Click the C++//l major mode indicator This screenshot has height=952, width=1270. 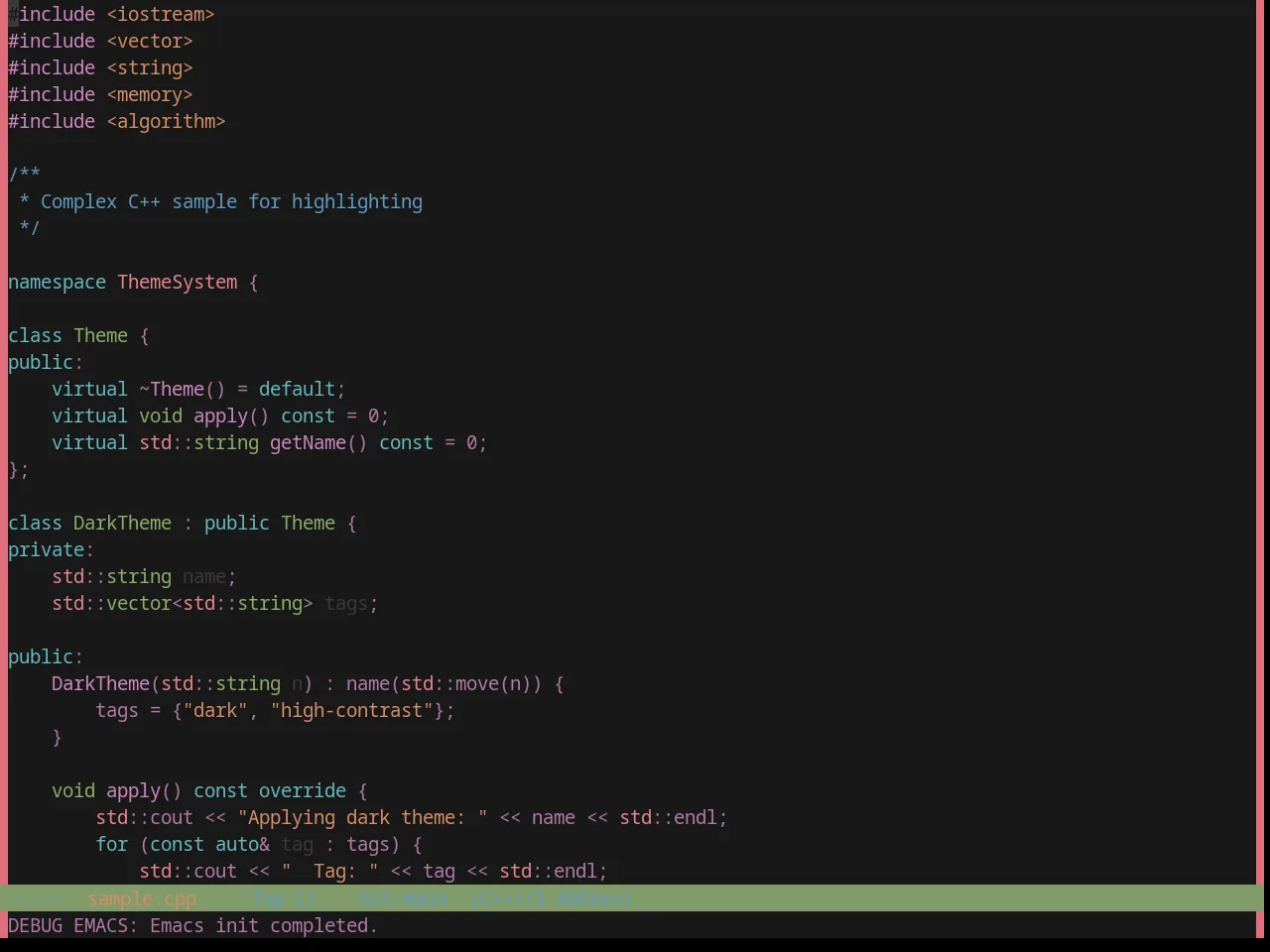[x=513, y=898]
